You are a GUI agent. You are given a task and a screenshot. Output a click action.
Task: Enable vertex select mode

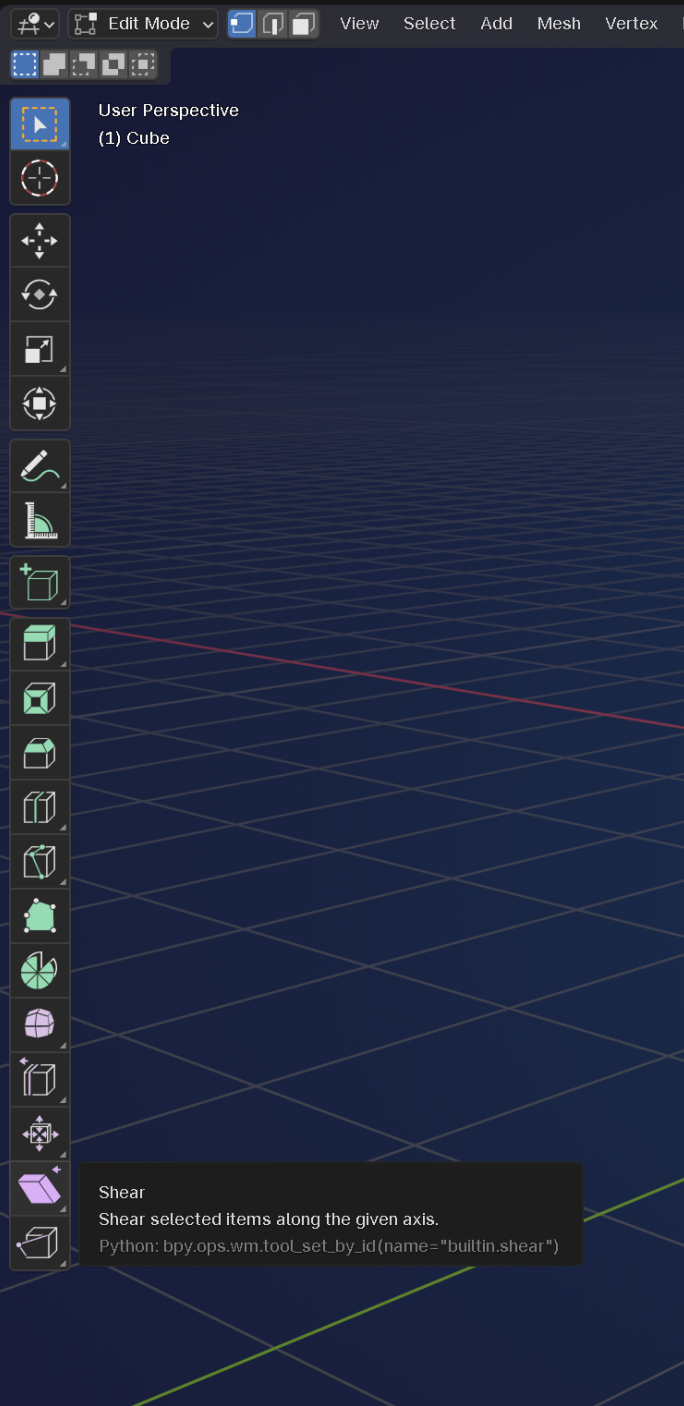point(241,24)
